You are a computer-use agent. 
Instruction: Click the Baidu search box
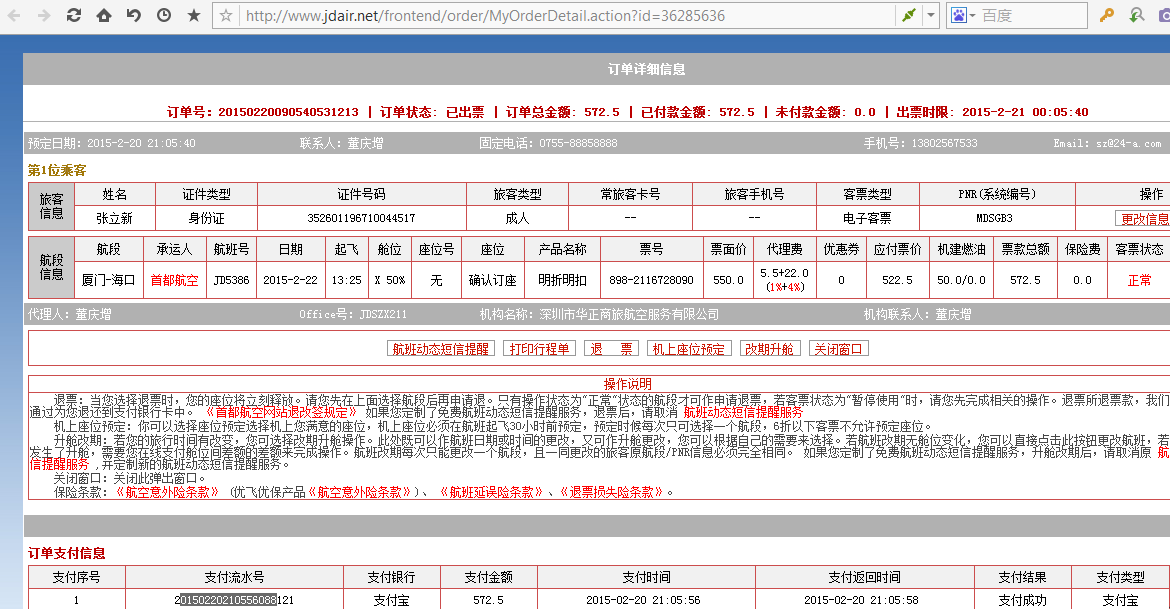pos(1032,15)
